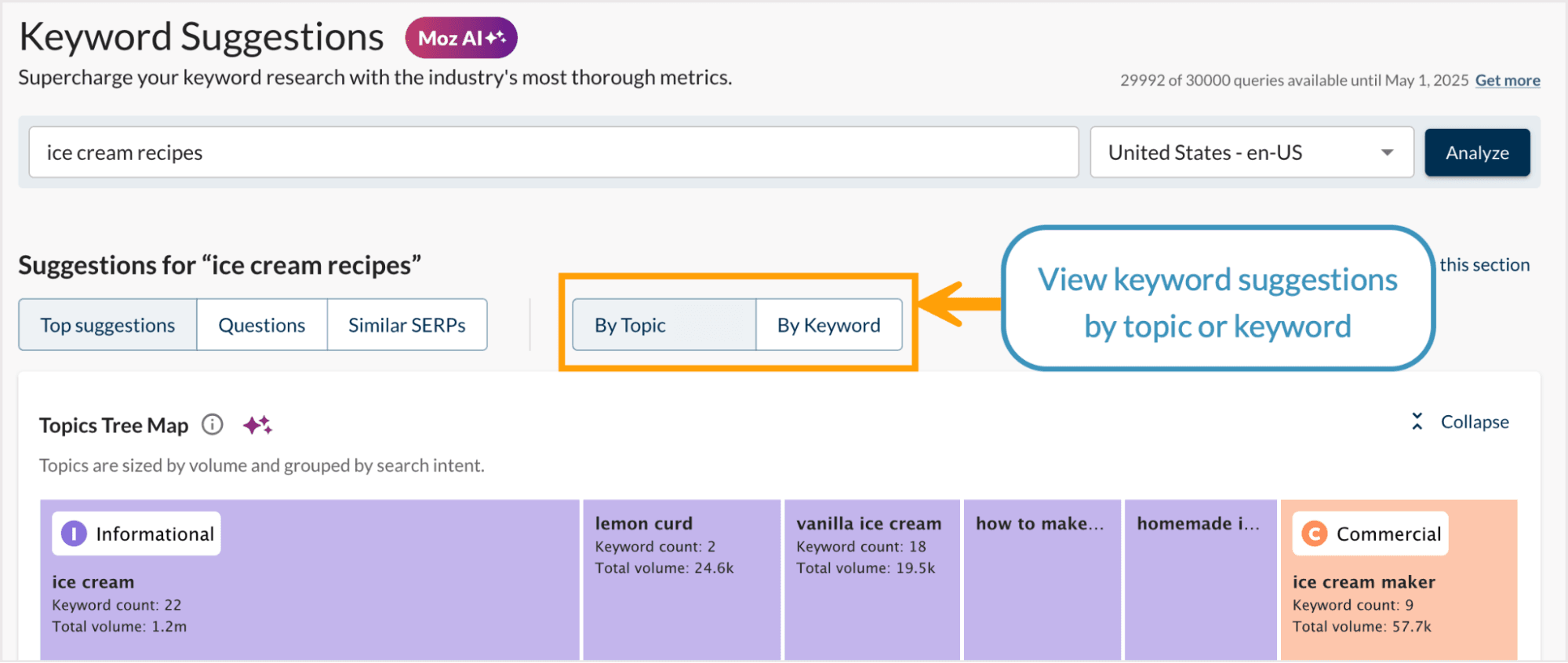Open the Similar SERPs tab
This screenshot has width=1568, height=663.
pos(407,324)
